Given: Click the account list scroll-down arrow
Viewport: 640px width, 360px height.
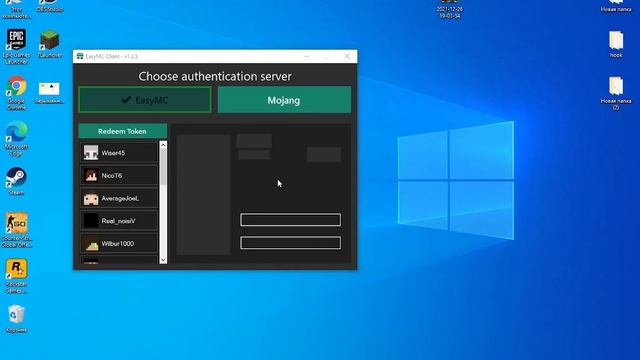Looking at the screenshot, I should (163, 260).
